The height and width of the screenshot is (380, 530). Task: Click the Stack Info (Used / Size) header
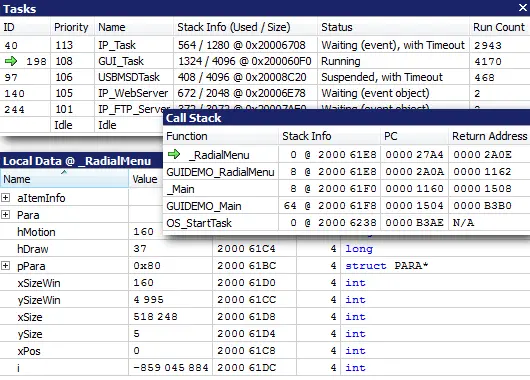[234, 27]
